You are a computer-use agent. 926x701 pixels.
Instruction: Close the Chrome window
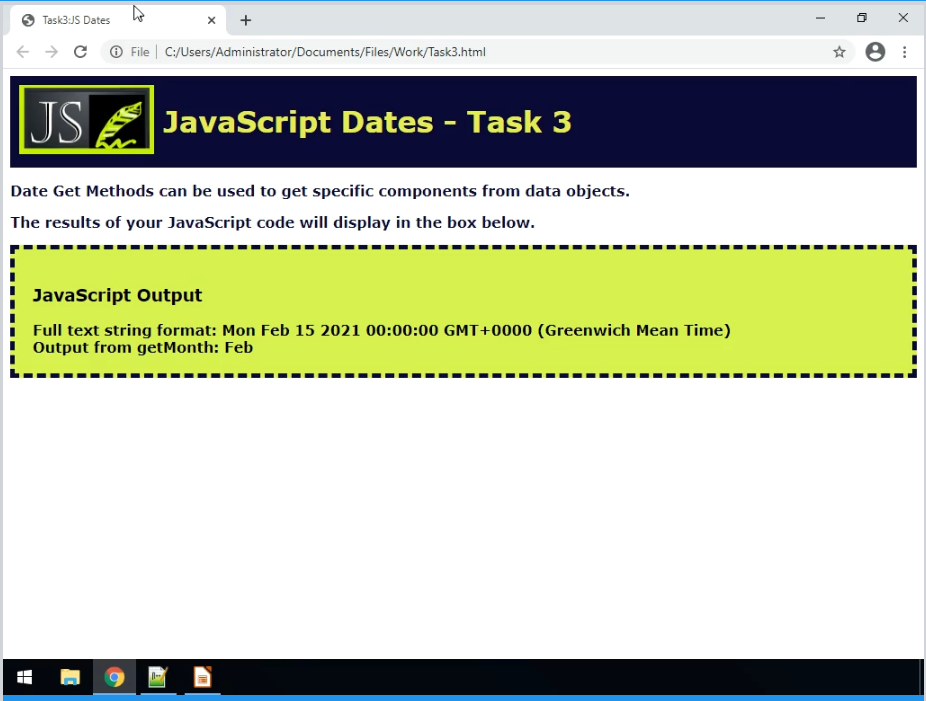click(x=903, y=18)
